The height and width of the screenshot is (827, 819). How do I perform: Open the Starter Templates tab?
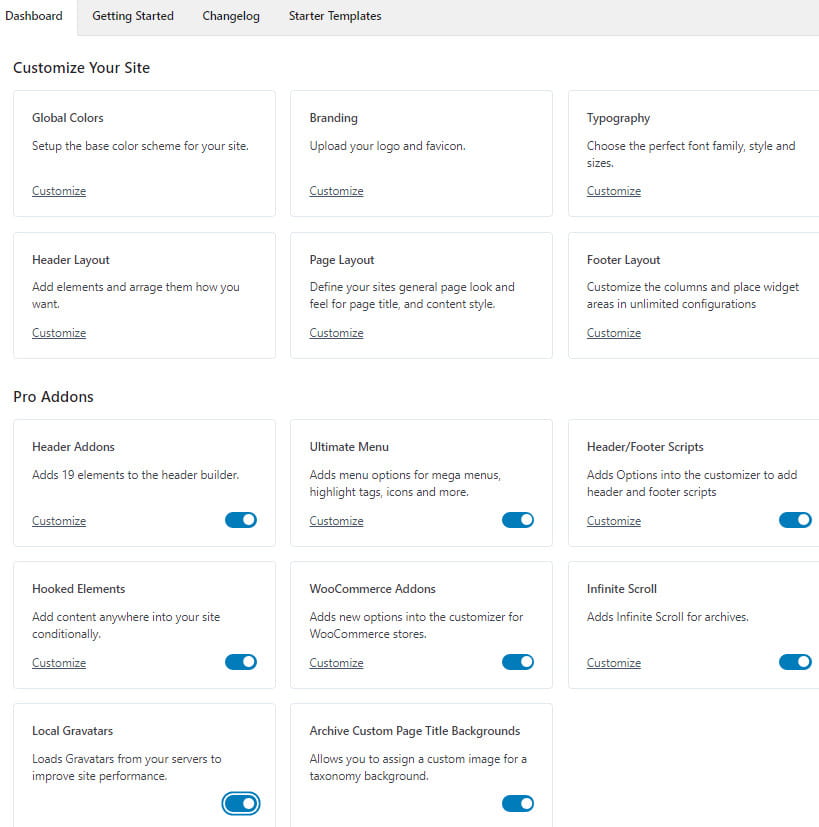click(335, 16)
